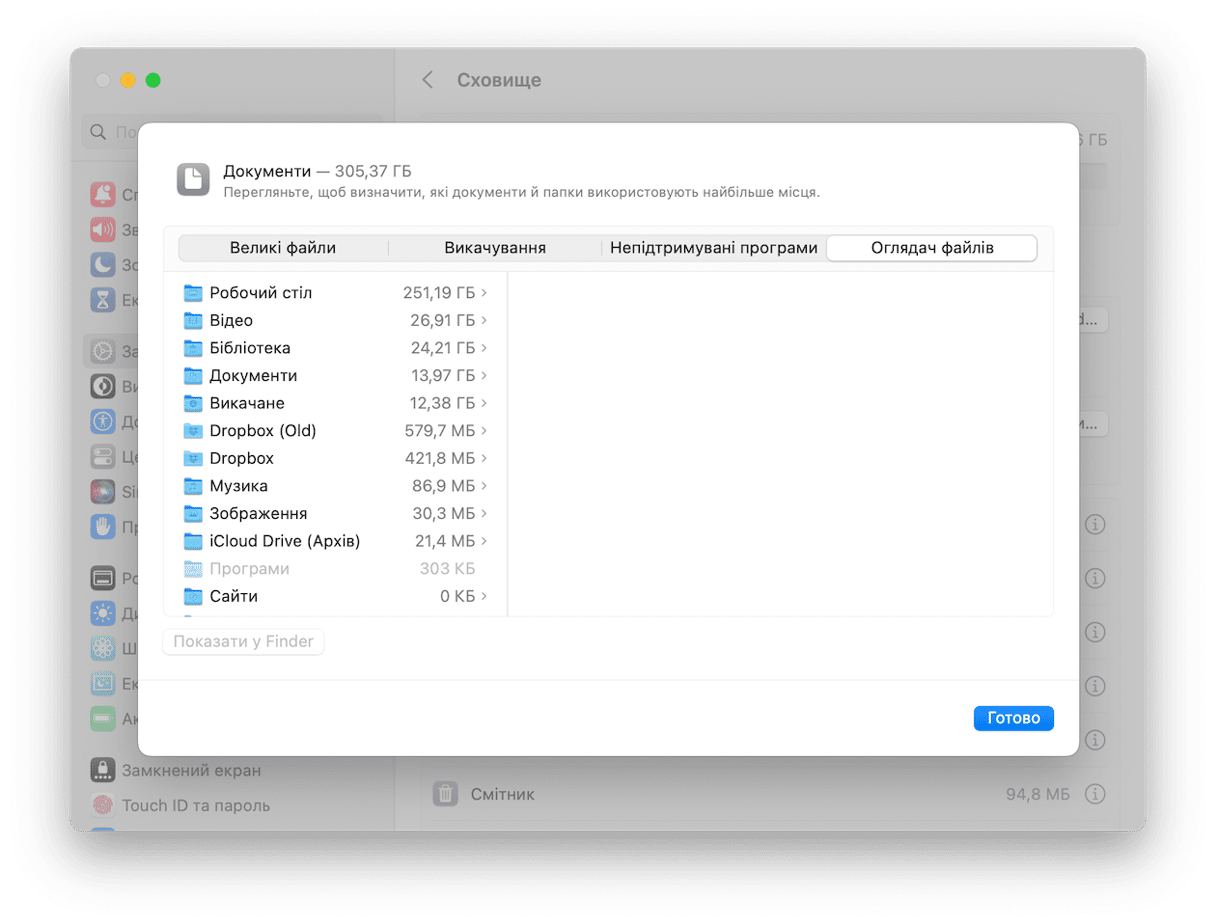Image resolution: width=1216 pixels, height=924 pixels.
Task: Click the Відео folder icon
Action: pyautogui.click(x=193, y=321)
